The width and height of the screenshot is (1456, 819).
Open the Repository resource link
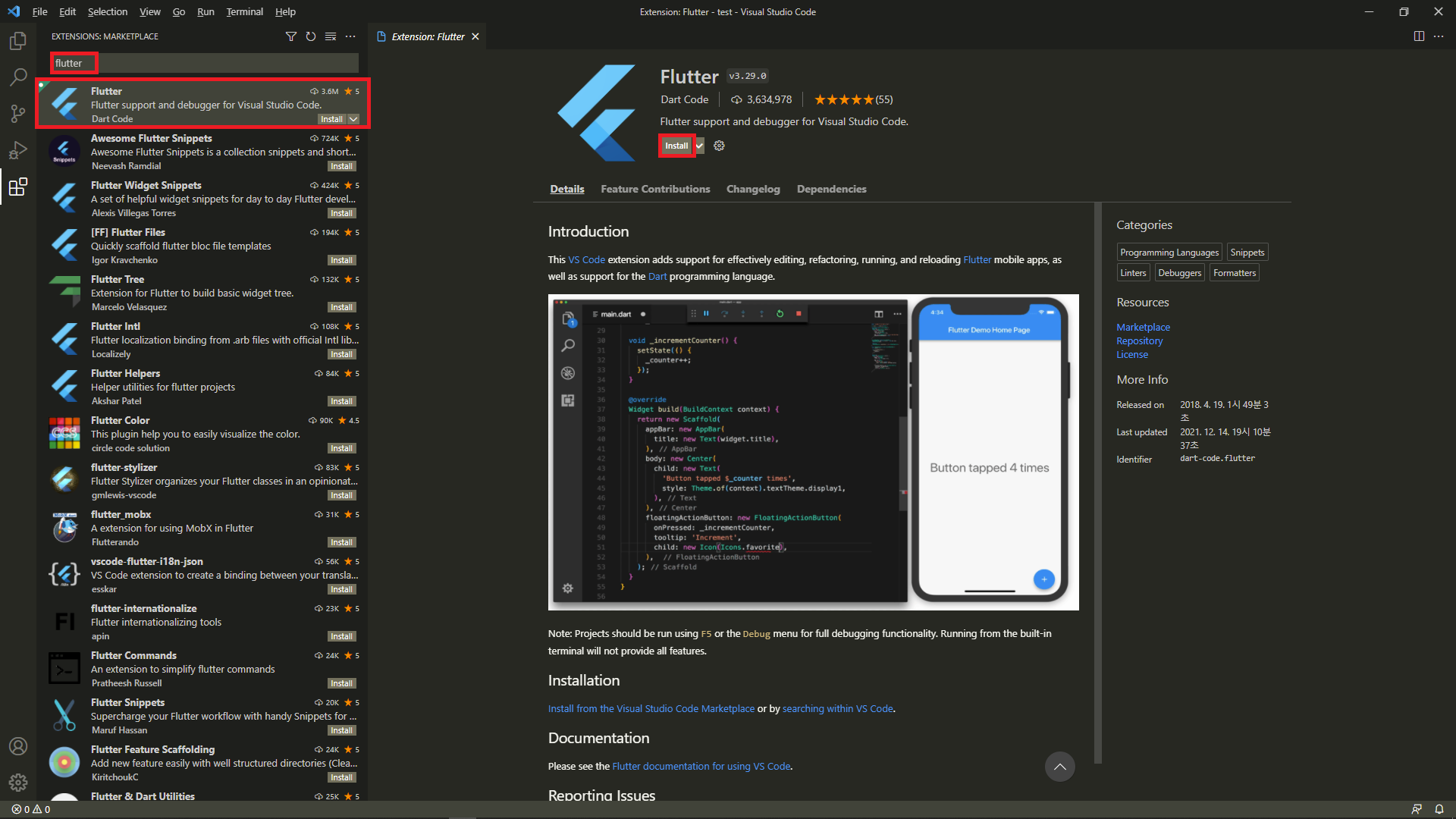coord(1139,341)
